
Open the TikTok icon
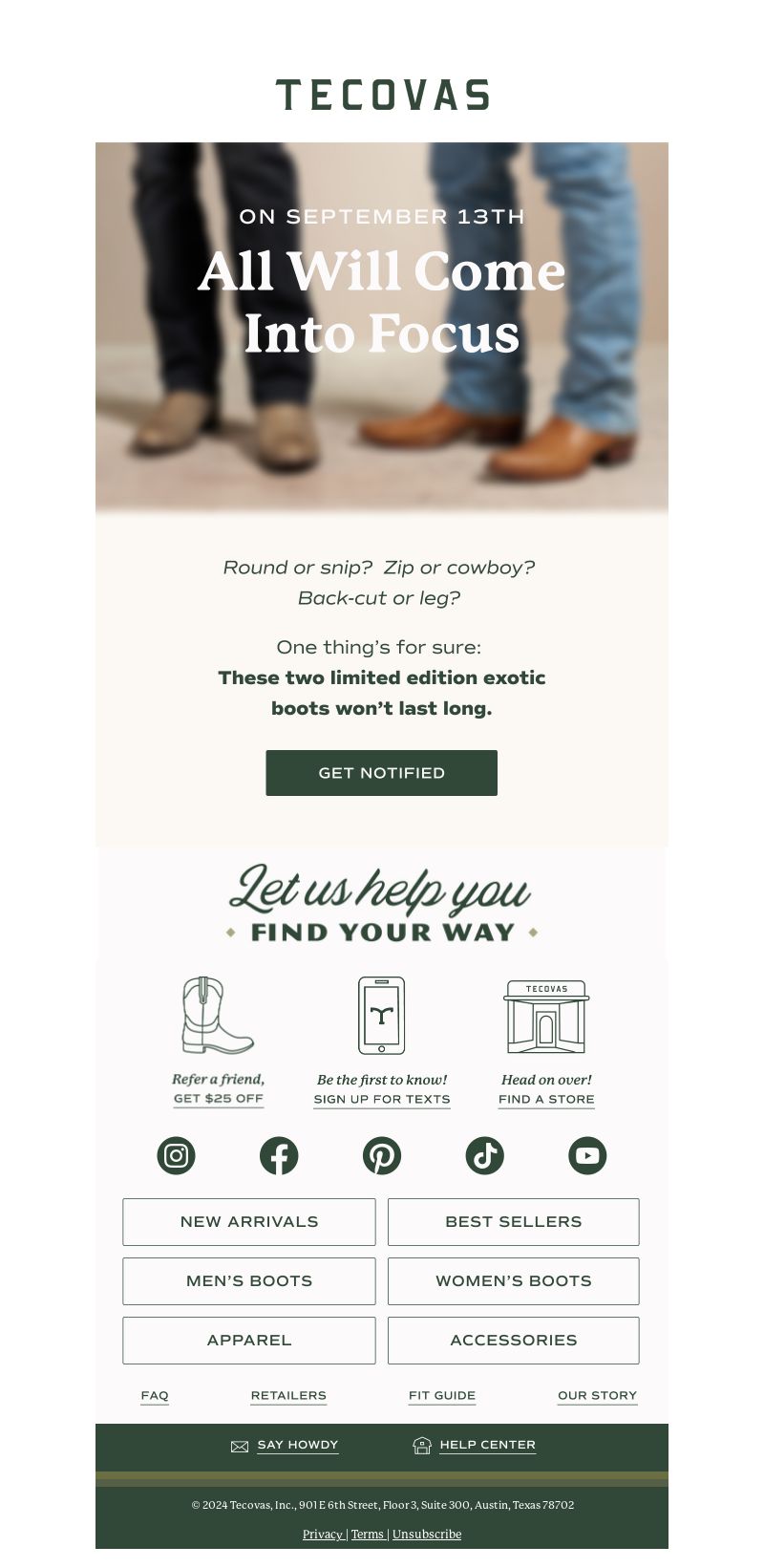coord(484,1155)
